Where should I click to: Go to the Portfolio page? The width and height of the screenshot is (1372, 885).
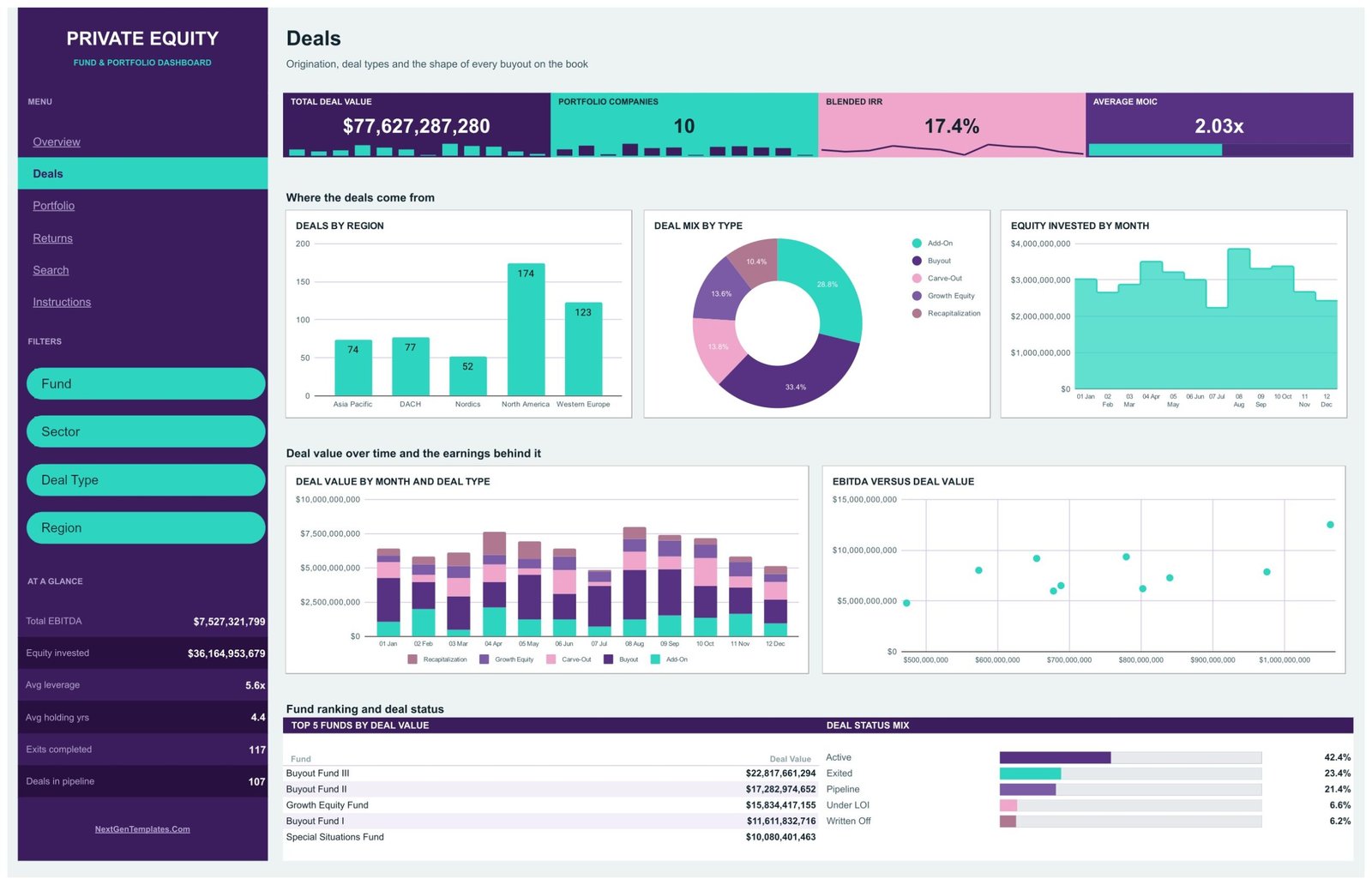[x=53, y=206]
